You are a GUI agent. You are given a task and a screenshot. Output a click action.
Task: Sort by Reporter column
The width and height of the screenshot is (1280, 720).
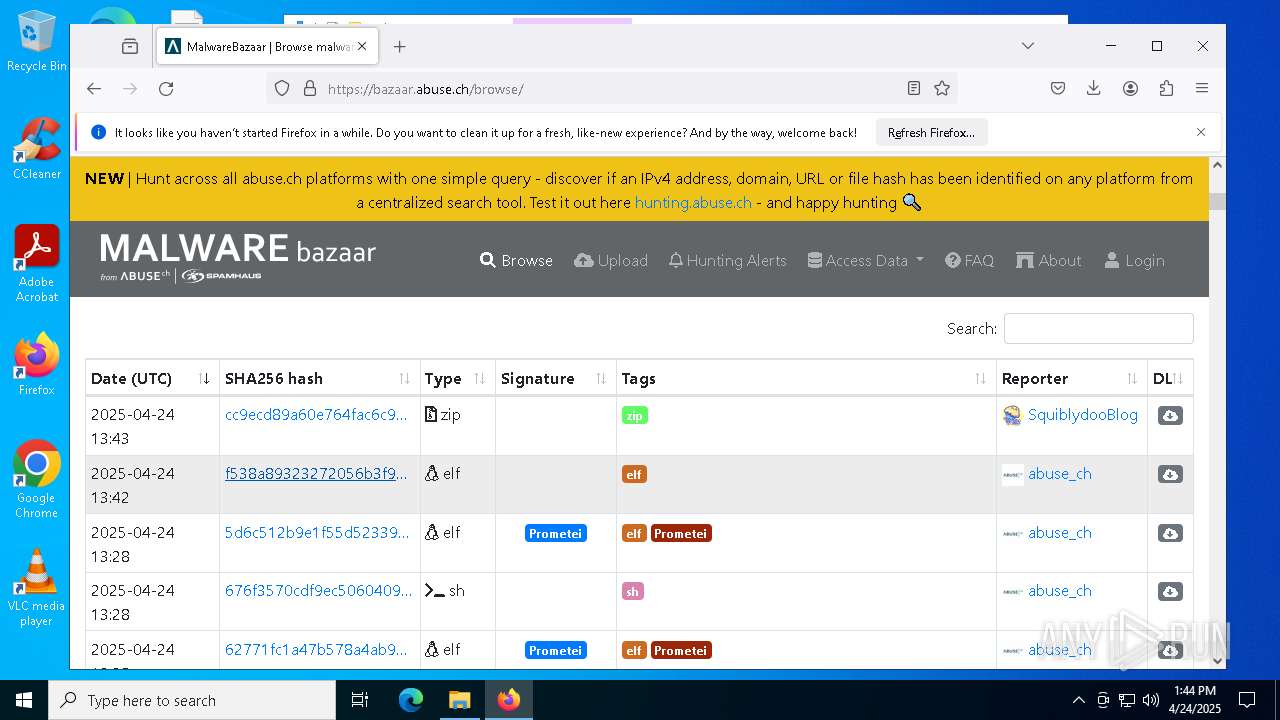(1071, 378)
